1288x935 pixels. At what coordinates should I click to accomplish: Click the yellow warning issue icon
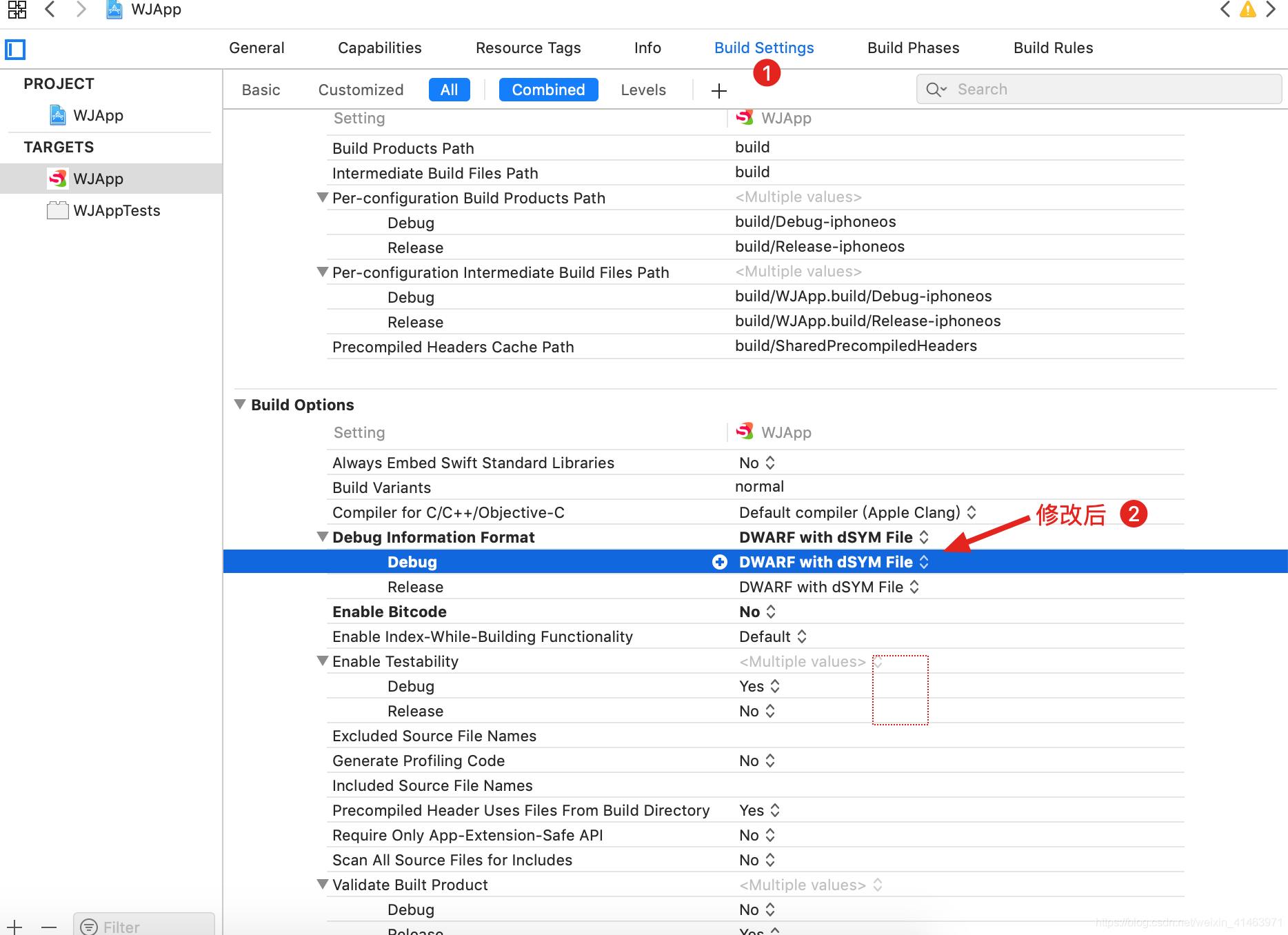pos(1248,10)
